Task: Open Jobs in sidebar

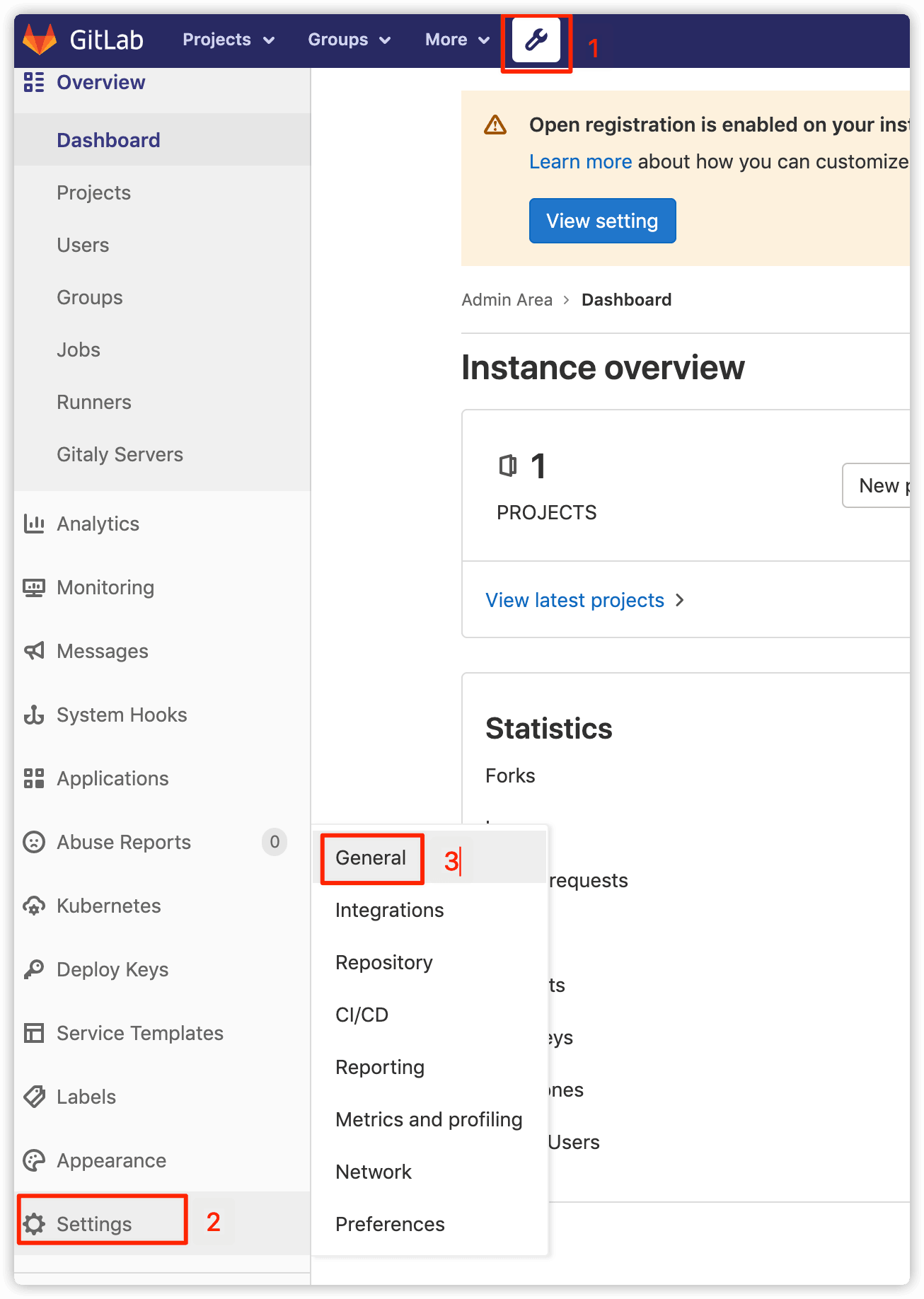Action: [162, 350]
